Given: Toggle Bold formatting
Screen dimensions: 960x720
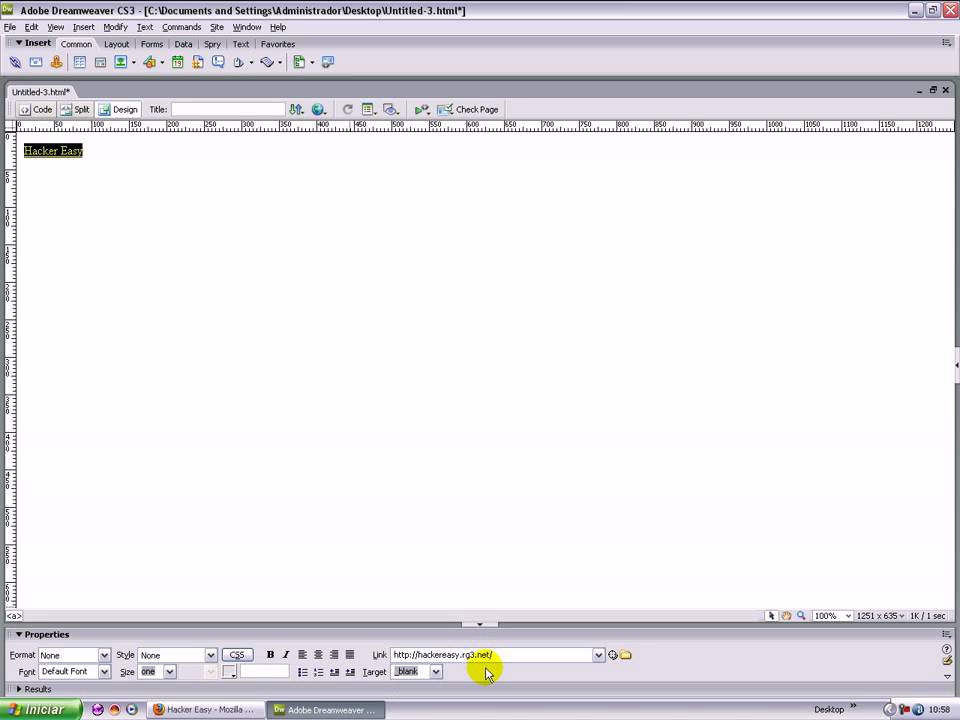Looking at the screenshot, I should pos(270,654).
